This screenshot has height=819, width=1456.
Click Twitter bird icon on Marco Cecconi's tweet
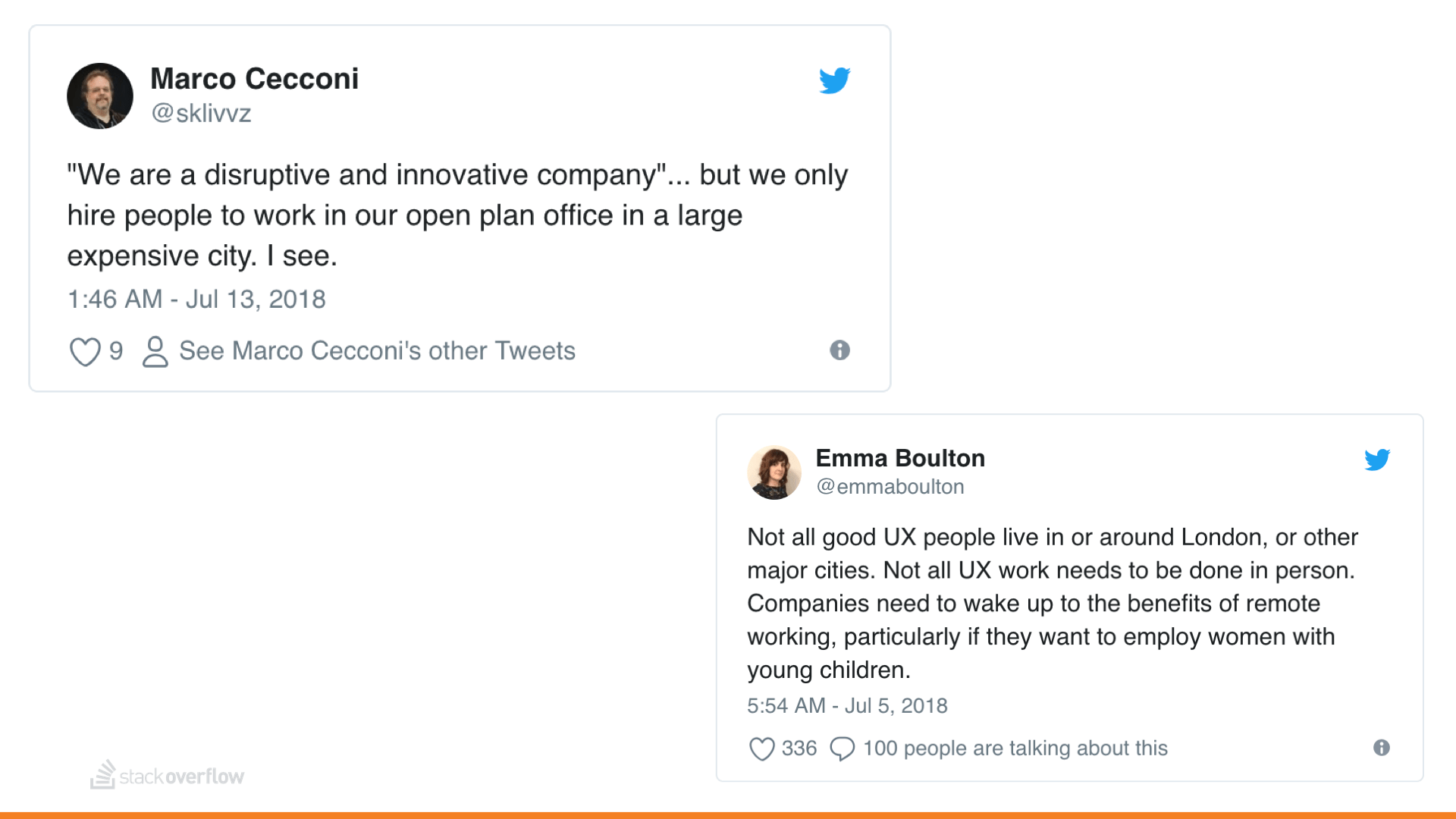834,80
